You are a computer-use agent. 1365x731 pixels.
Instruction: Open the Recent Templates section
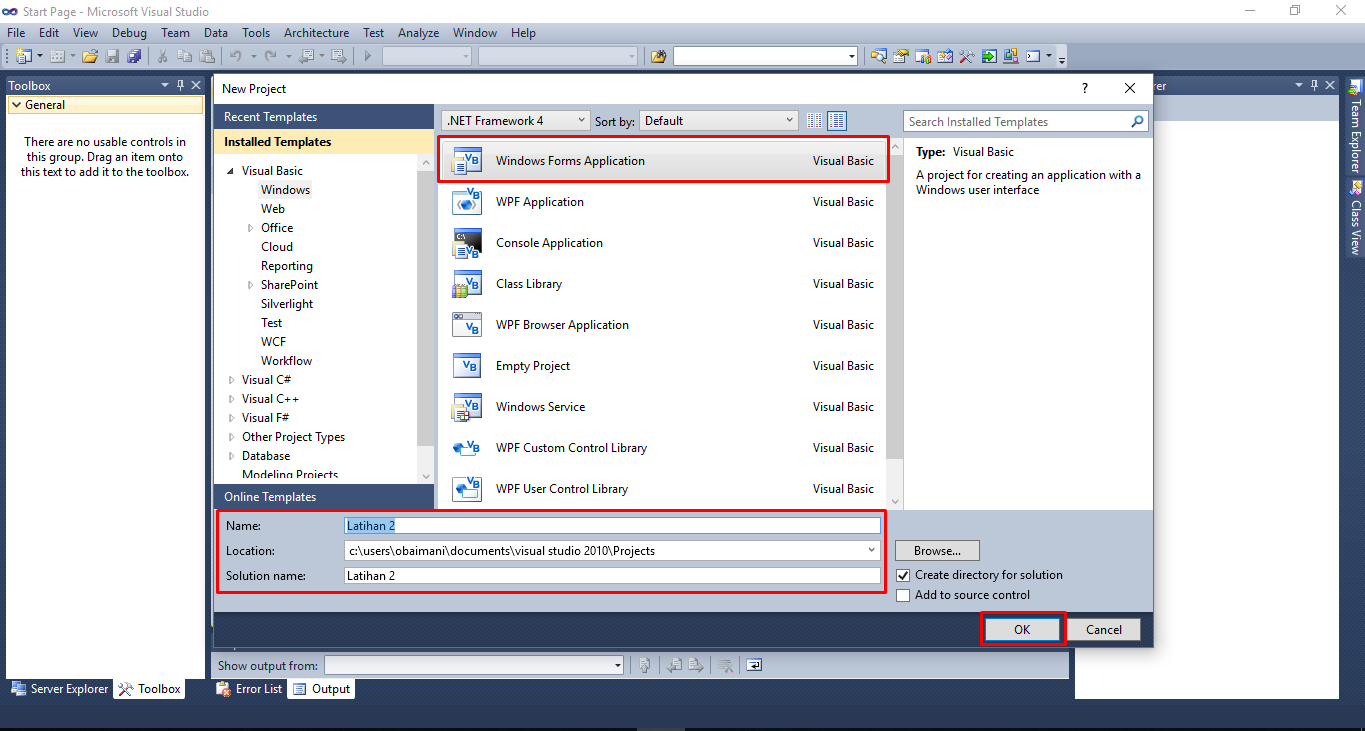point(323,117)
